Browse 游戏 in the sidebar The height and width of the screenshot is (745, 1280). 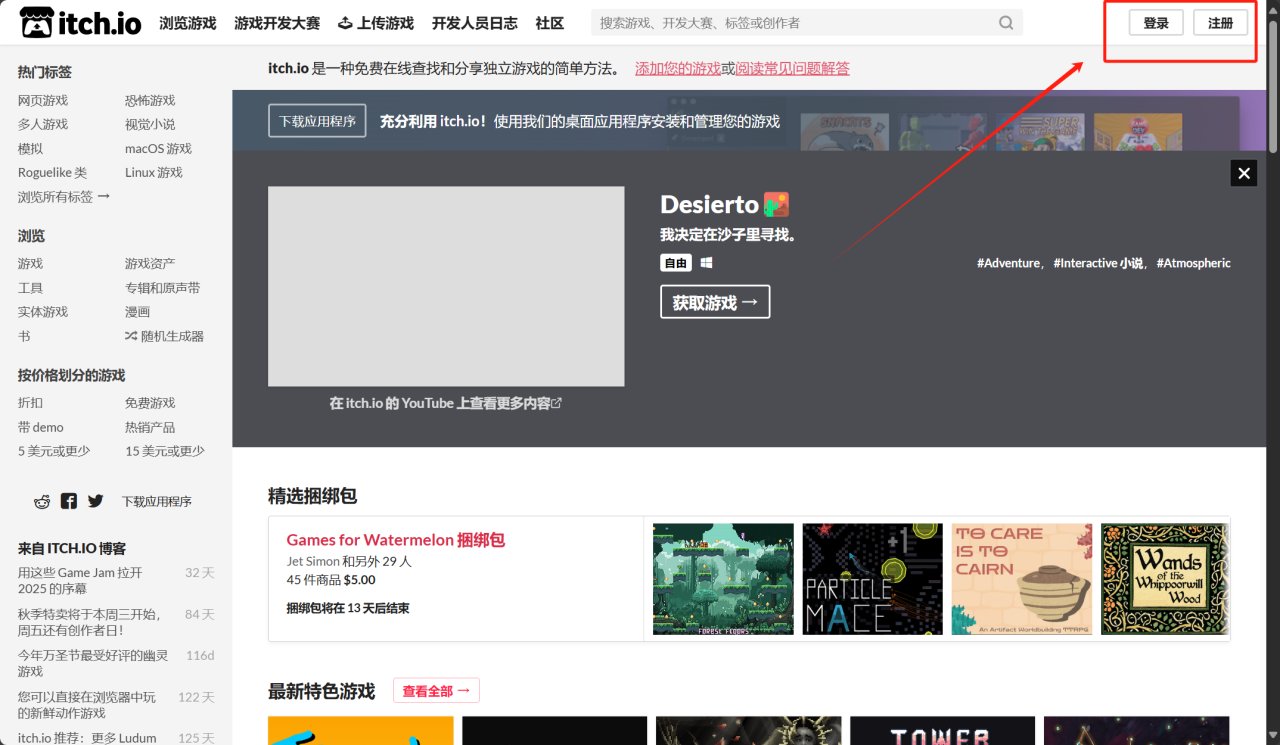click(30, 264)
